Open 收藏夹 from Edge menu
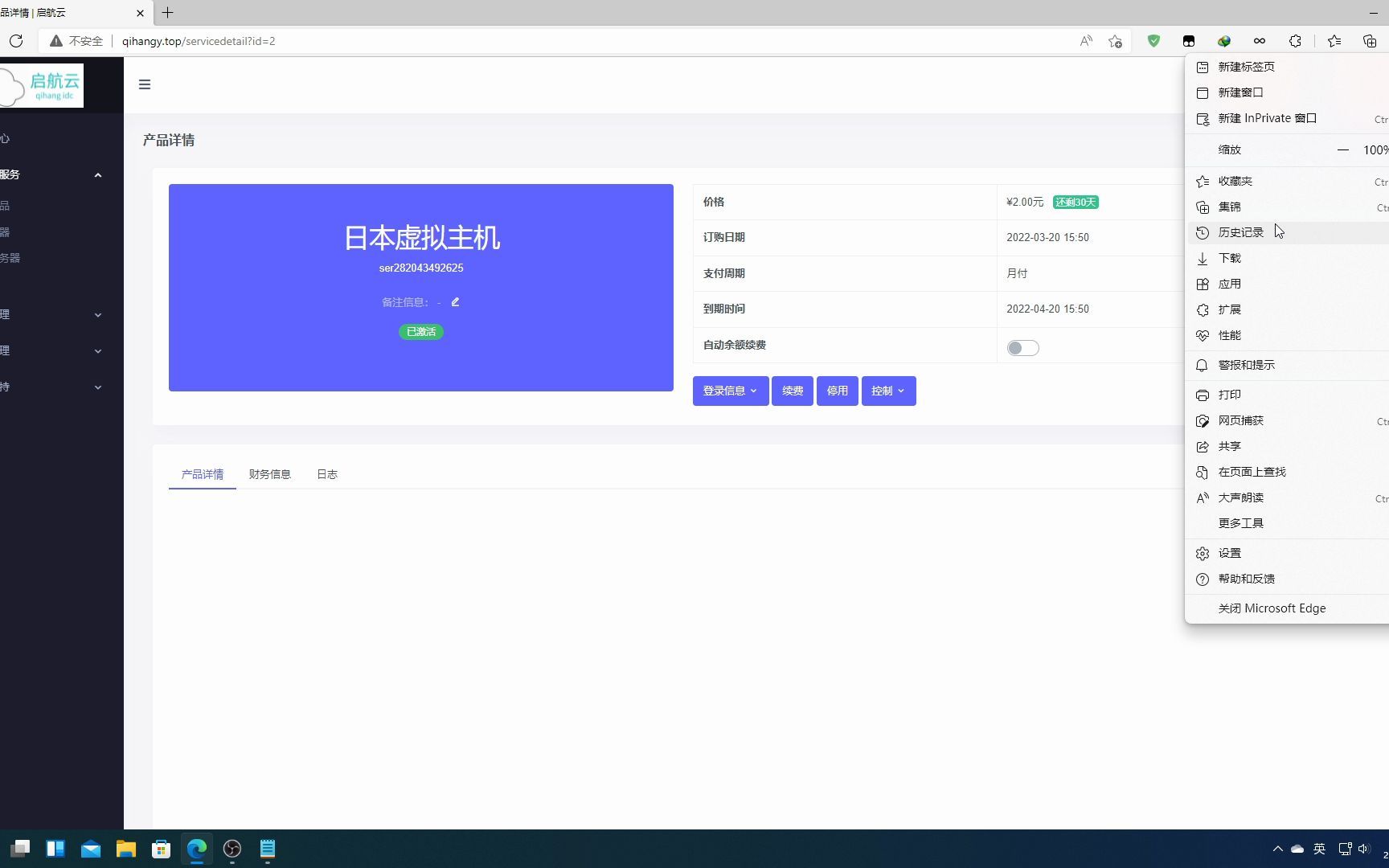The height and width of the screenshot is (868, 1389). click(1289, 181)
